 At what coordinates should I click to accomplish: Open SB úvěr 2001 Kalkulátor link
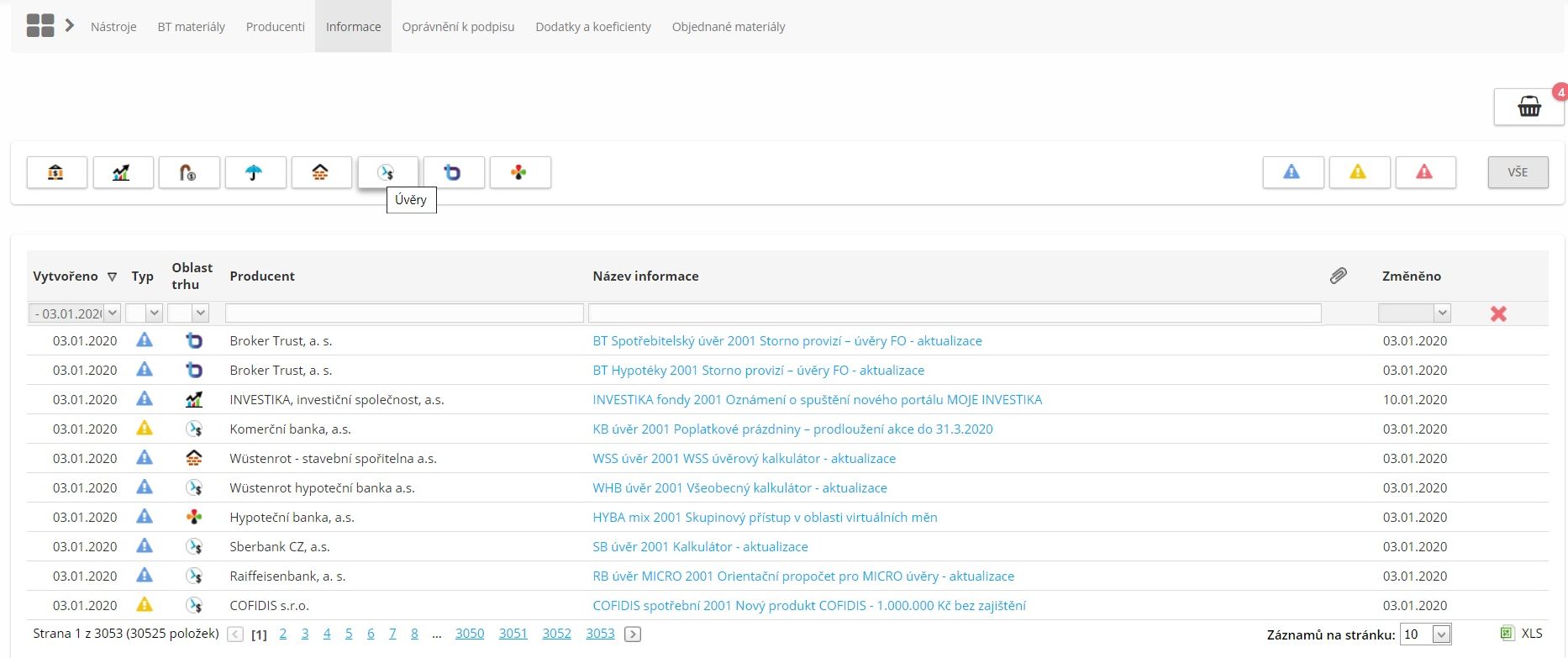tap(700, 546)
